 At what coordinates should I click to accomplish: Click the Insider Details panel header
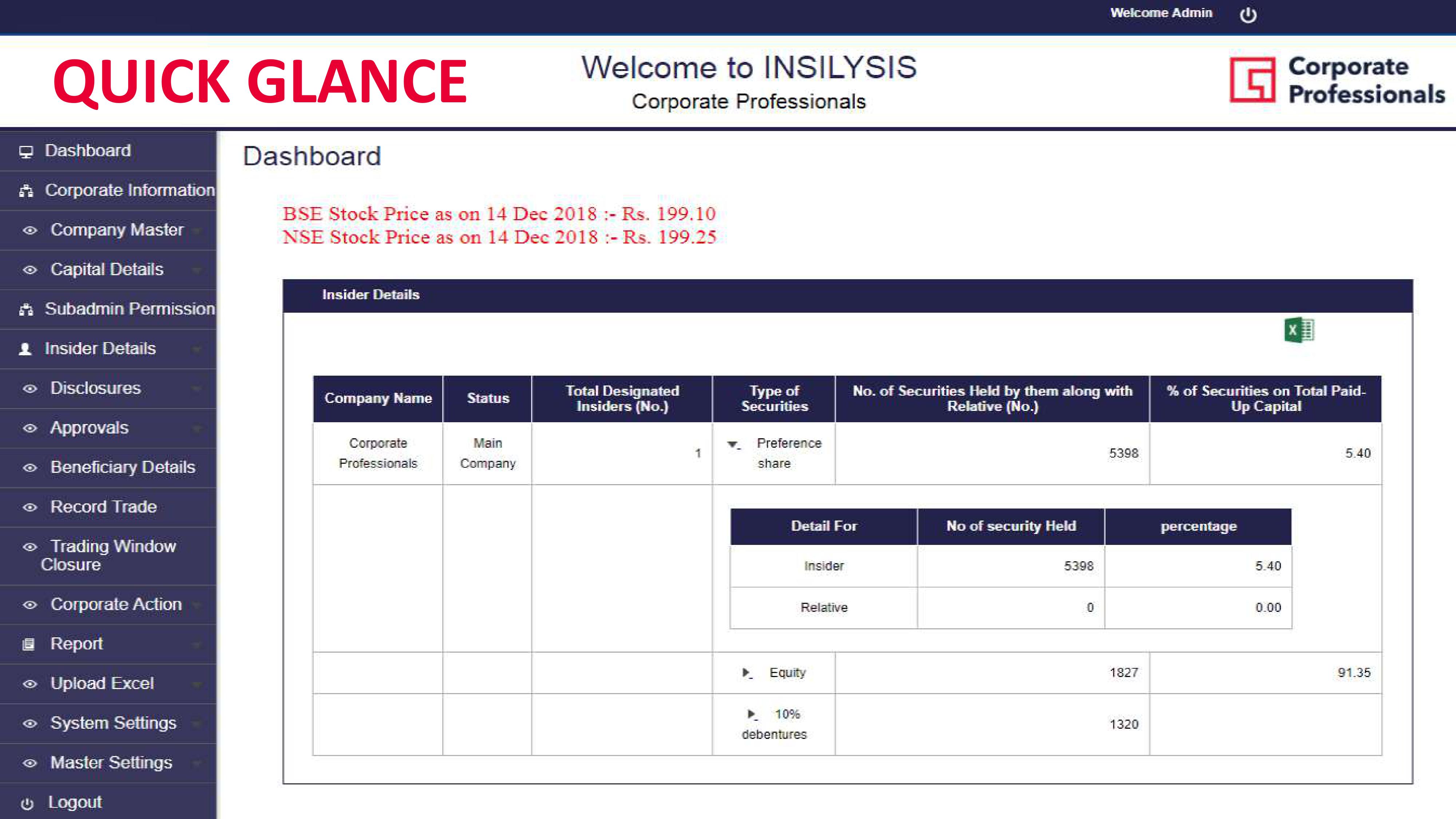371,295
